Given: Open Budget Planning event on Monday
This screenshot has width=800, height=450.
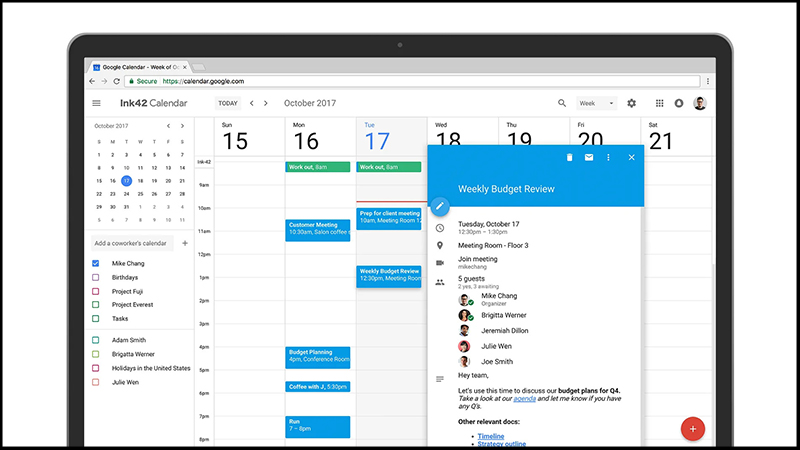Looking at the screenshot, I should tap(318, 357).
